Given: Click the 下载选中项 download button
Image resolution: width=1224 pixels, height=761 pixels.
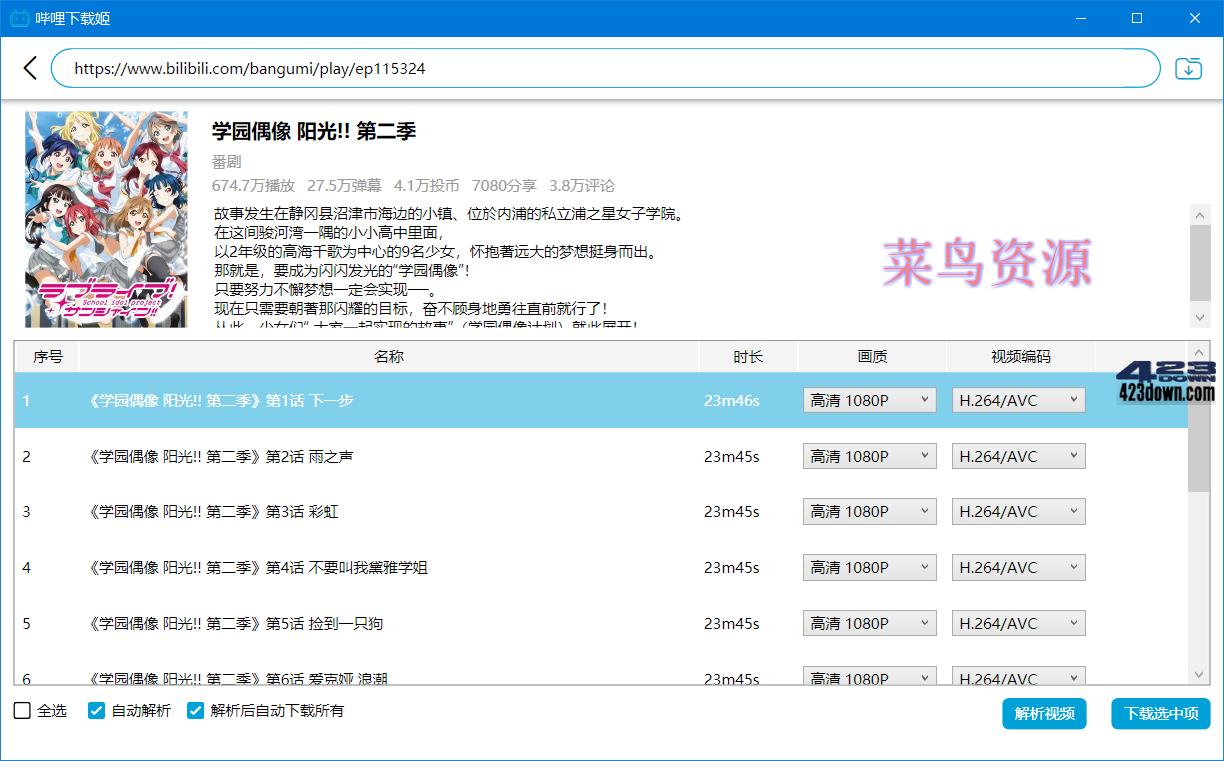Looking at the screenshot, I should (x=1160, y=714).
